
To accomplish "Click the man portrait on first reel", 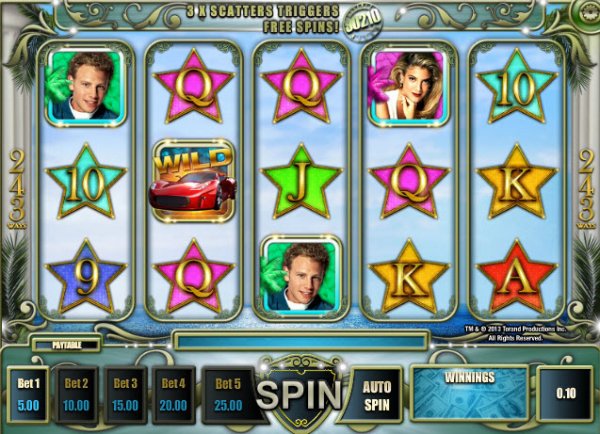I will pyautogui.click(x=85, y=88).
